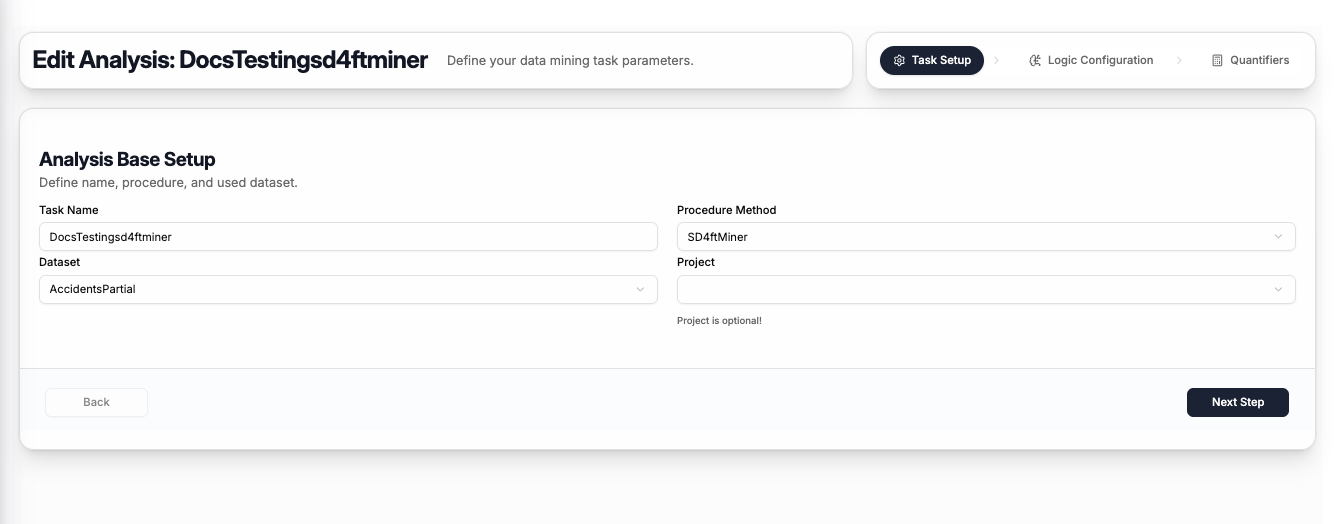This screenshot has width=1343, height=524.
Task: Click the chevron separator before Quantifiers
Action: [x=1180, y=60]
